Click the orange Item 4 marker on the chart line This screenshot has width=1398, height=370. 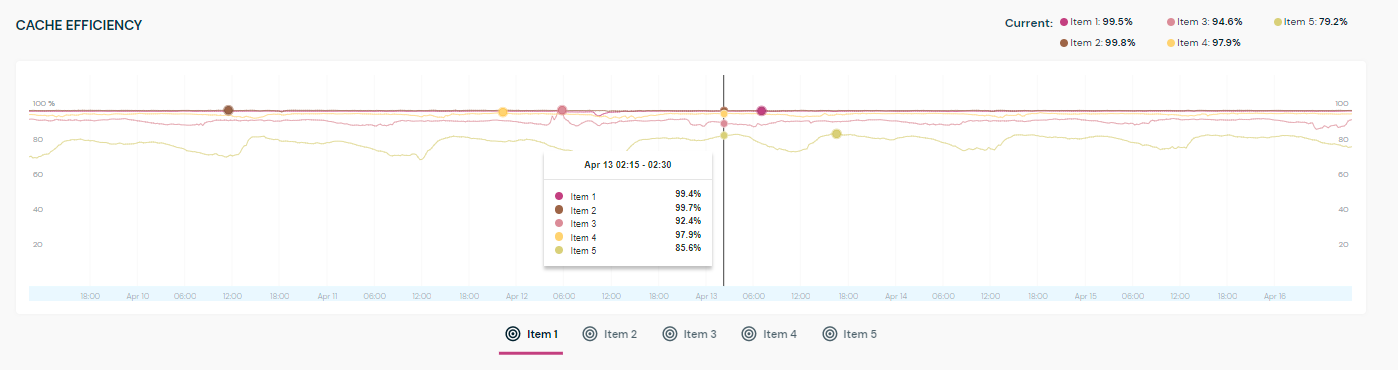point(503,112)
